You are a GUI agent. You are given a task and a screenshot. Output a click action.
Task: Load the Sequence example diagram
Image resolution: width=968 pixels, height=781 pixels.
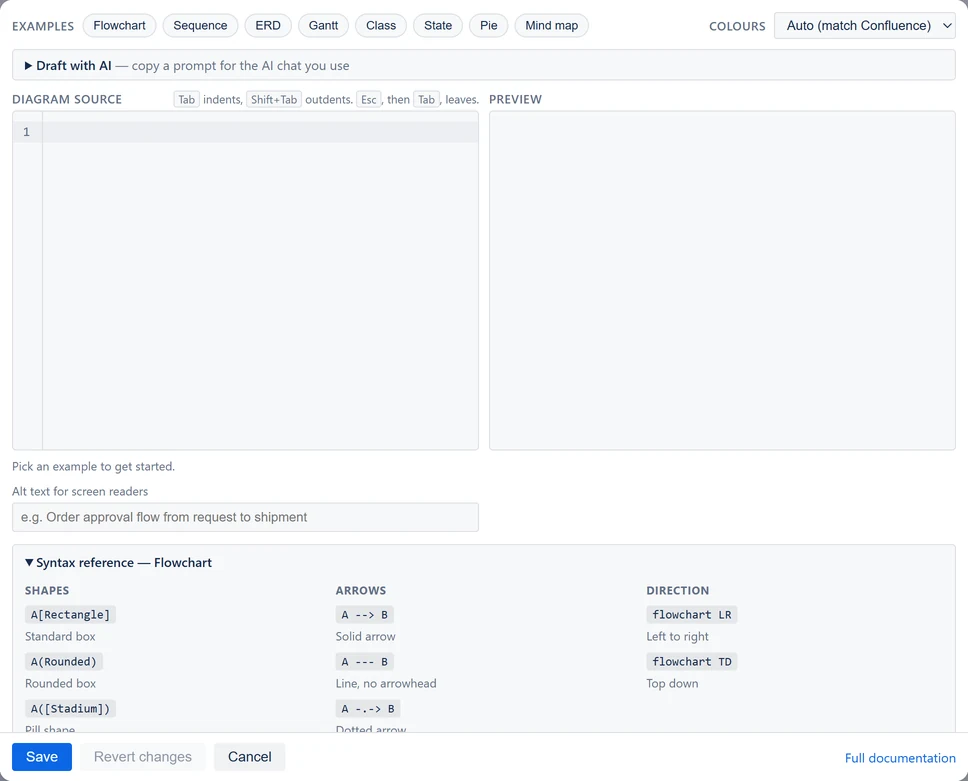pyautogui.click(x=200, y=25)
